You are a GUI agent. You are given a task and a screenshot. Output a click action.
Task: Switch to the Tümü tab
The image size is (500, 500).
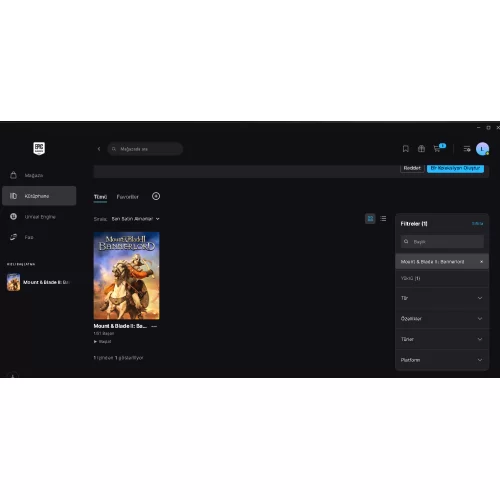[x=100, y=197]
